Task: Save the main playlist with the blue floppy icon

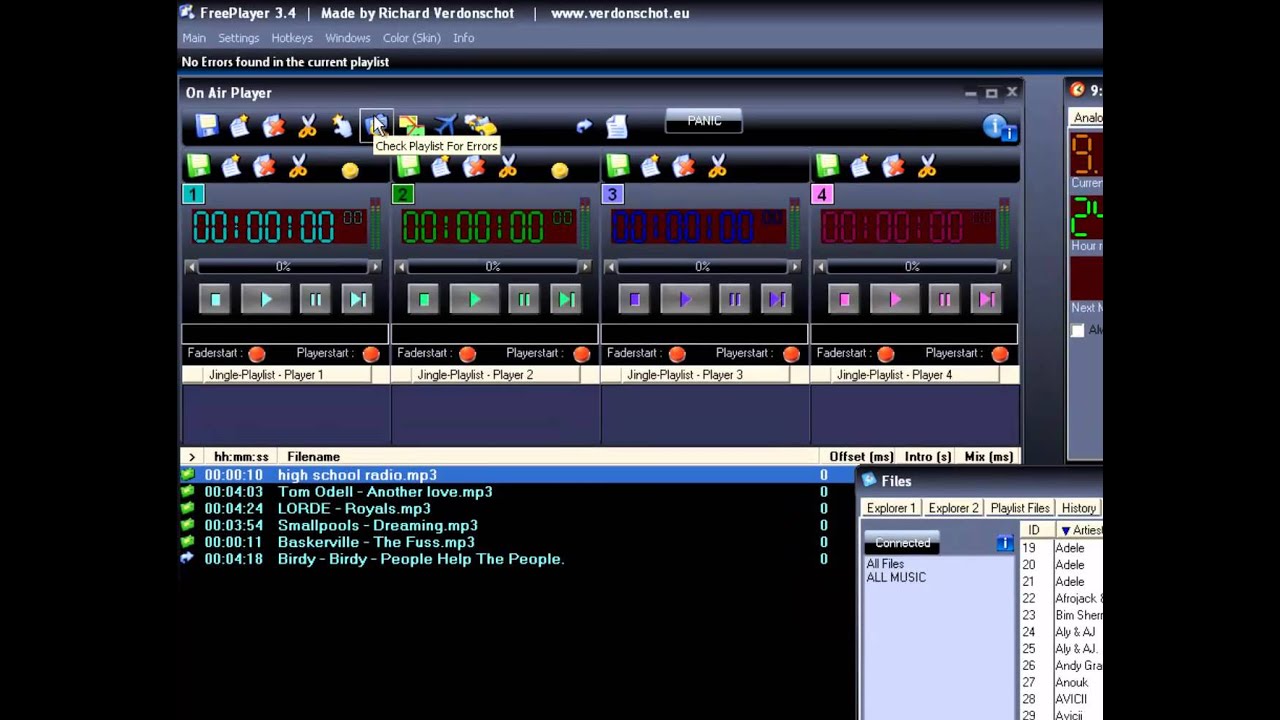Action: click(x=207, y=126)
